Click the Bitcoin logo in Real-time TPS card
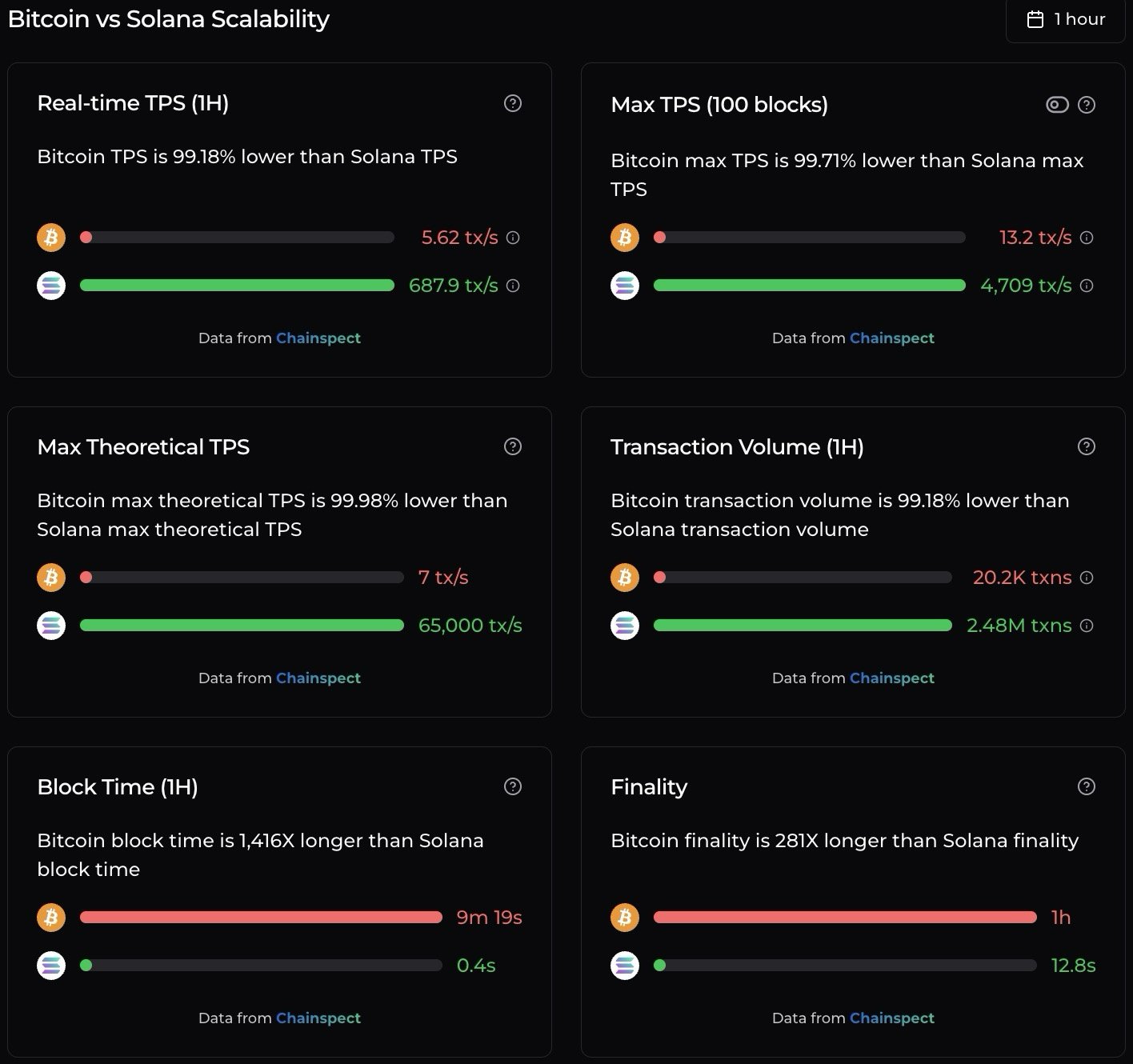The width and height of the screenshot is (1133, 1064). [51, 237]
